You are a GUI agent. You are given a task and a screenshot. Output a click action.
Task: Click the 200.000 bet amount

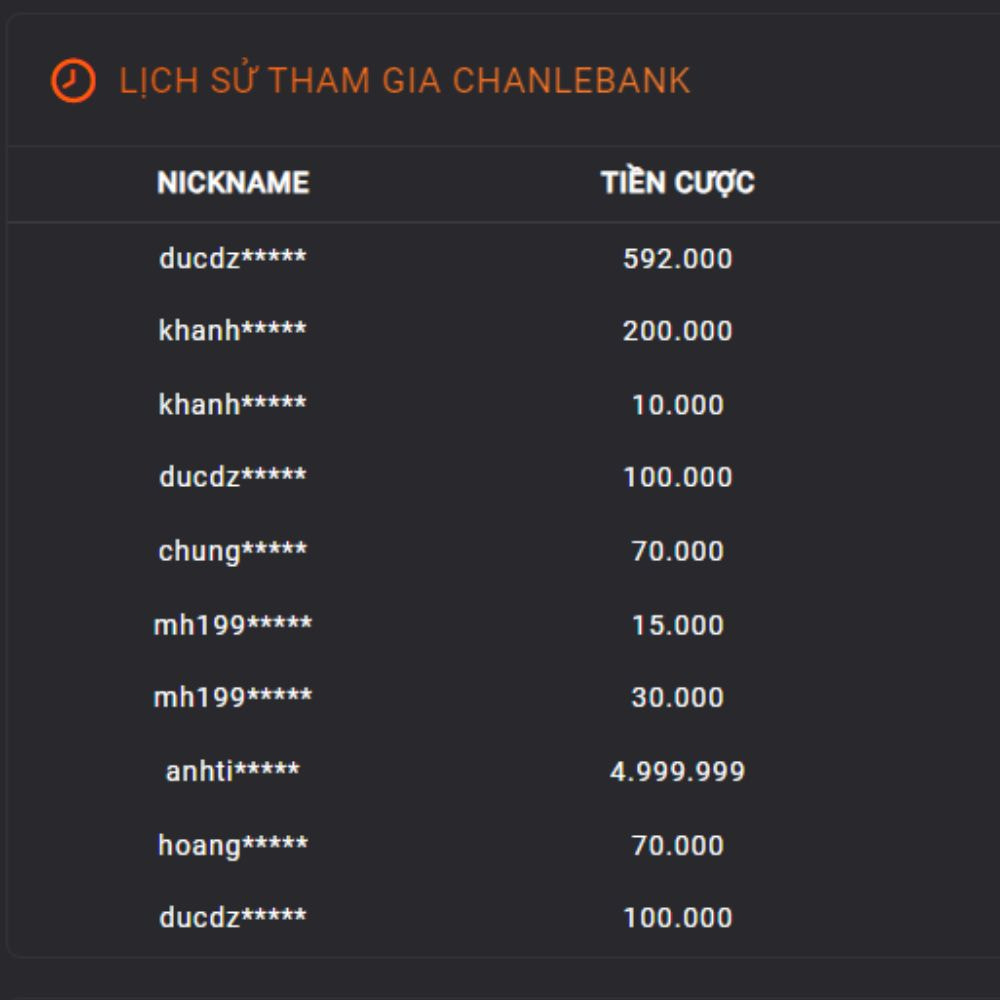677,331
